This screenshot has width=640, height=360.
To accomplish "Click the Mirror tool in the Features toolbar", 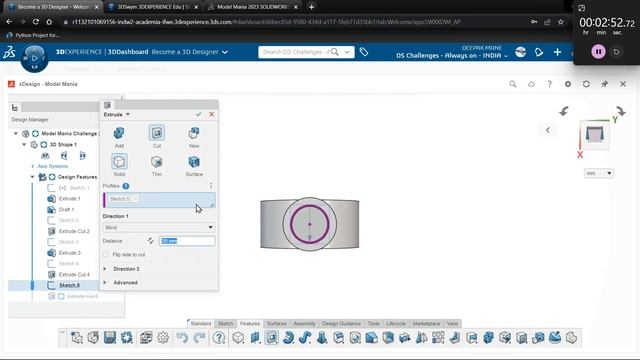I will point(421,338).
